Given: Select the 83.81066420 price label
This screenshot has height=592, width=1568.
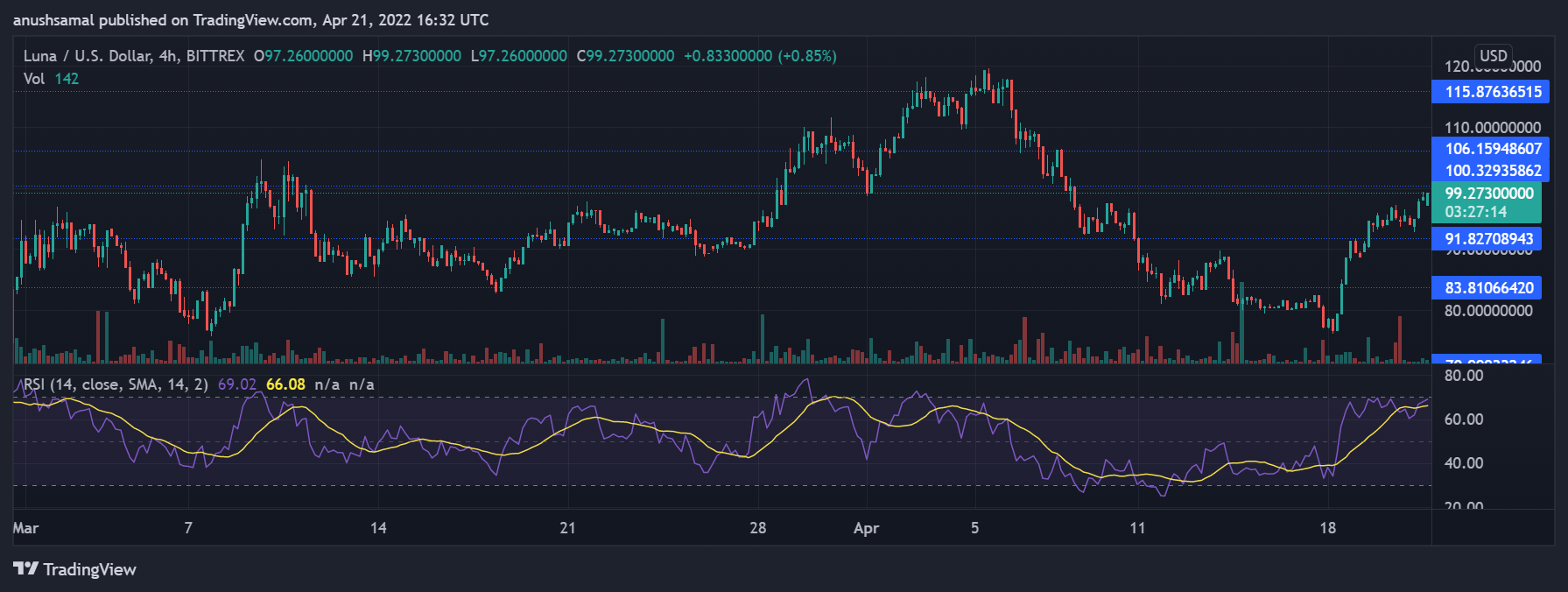Looking at the screenshot, I should tap(1487, 287).
